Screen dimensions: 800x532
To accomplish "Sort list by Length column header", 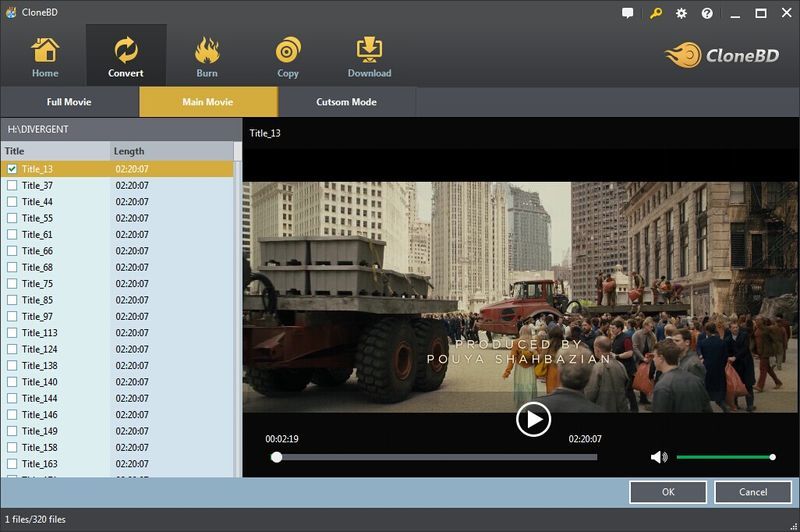I will [171, 151].
